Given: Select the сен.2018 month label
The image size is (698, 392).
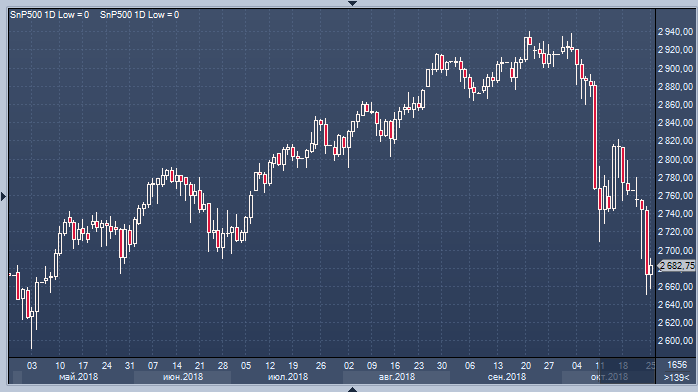Looking at the screenshot, I should pos(507,377).
